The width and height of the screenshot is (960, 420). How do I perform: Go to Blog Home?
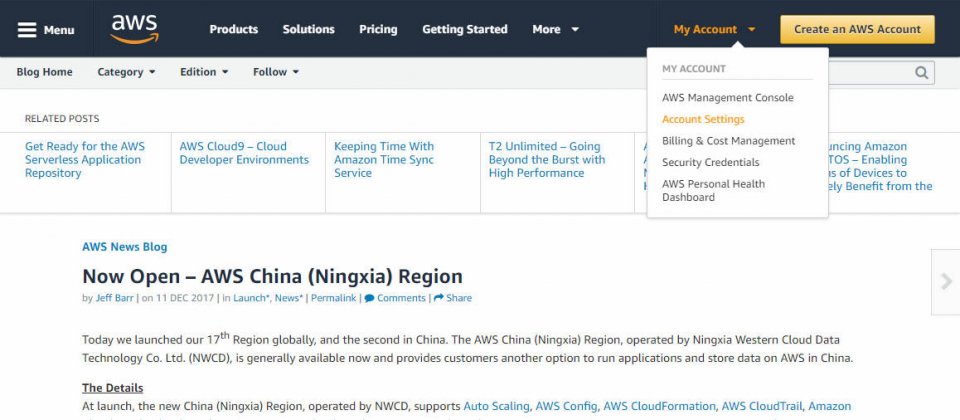44,72
